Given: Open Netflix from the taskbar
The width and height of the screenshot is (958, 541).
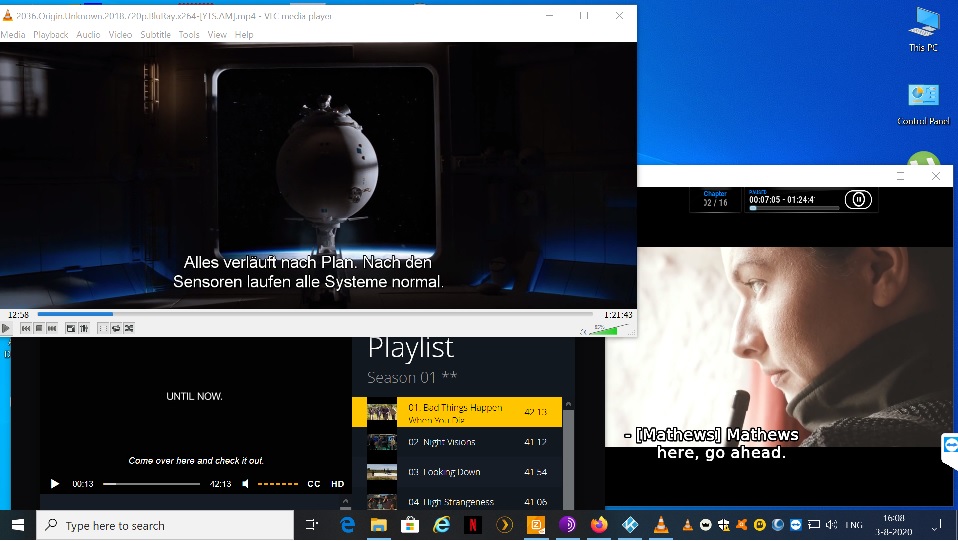Looking at the screenshot, I should pos(473,525).
